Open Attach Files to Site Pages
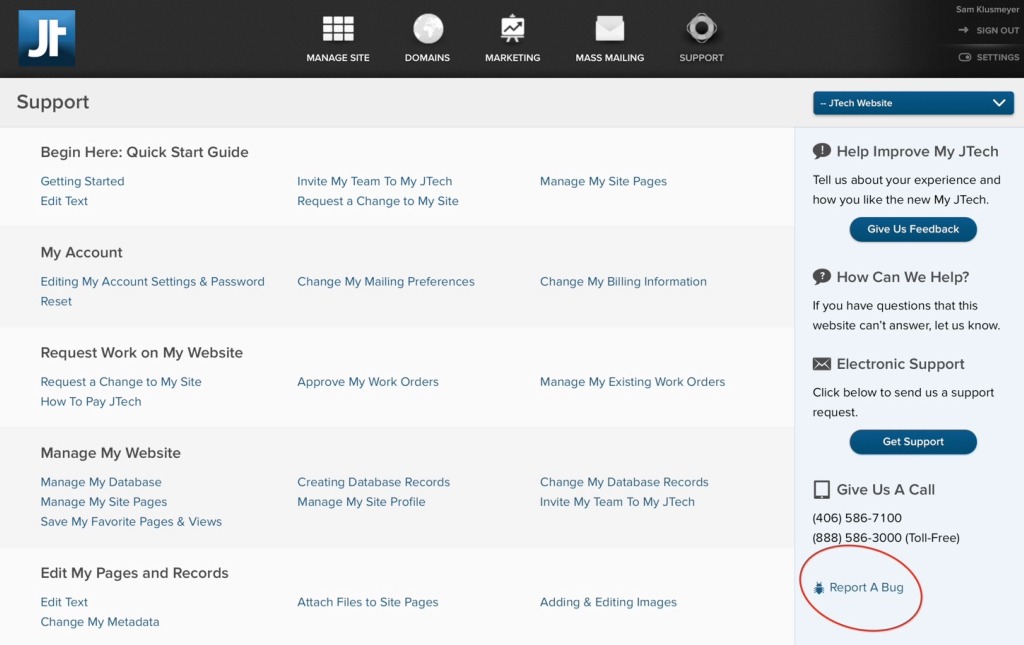The width and height of the screenshot is (1024, 645). click(368, 602)
